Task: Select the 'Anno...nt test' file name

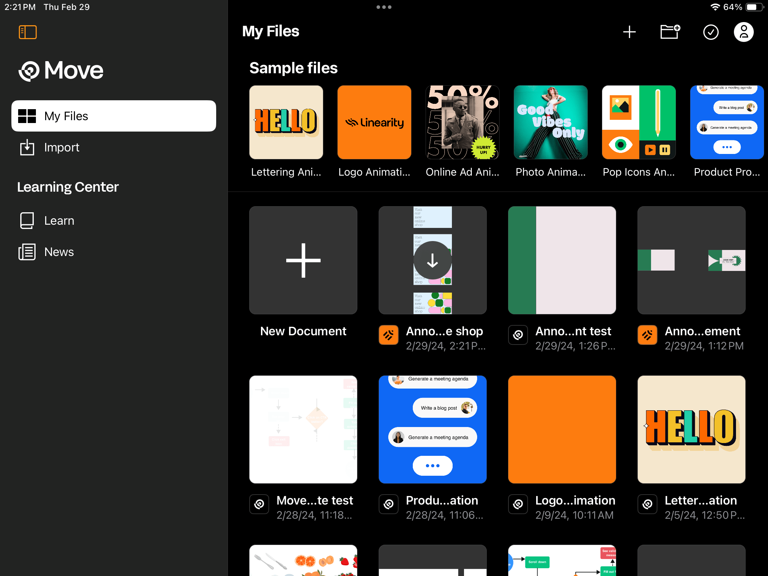Action: [x=573, y=332]
